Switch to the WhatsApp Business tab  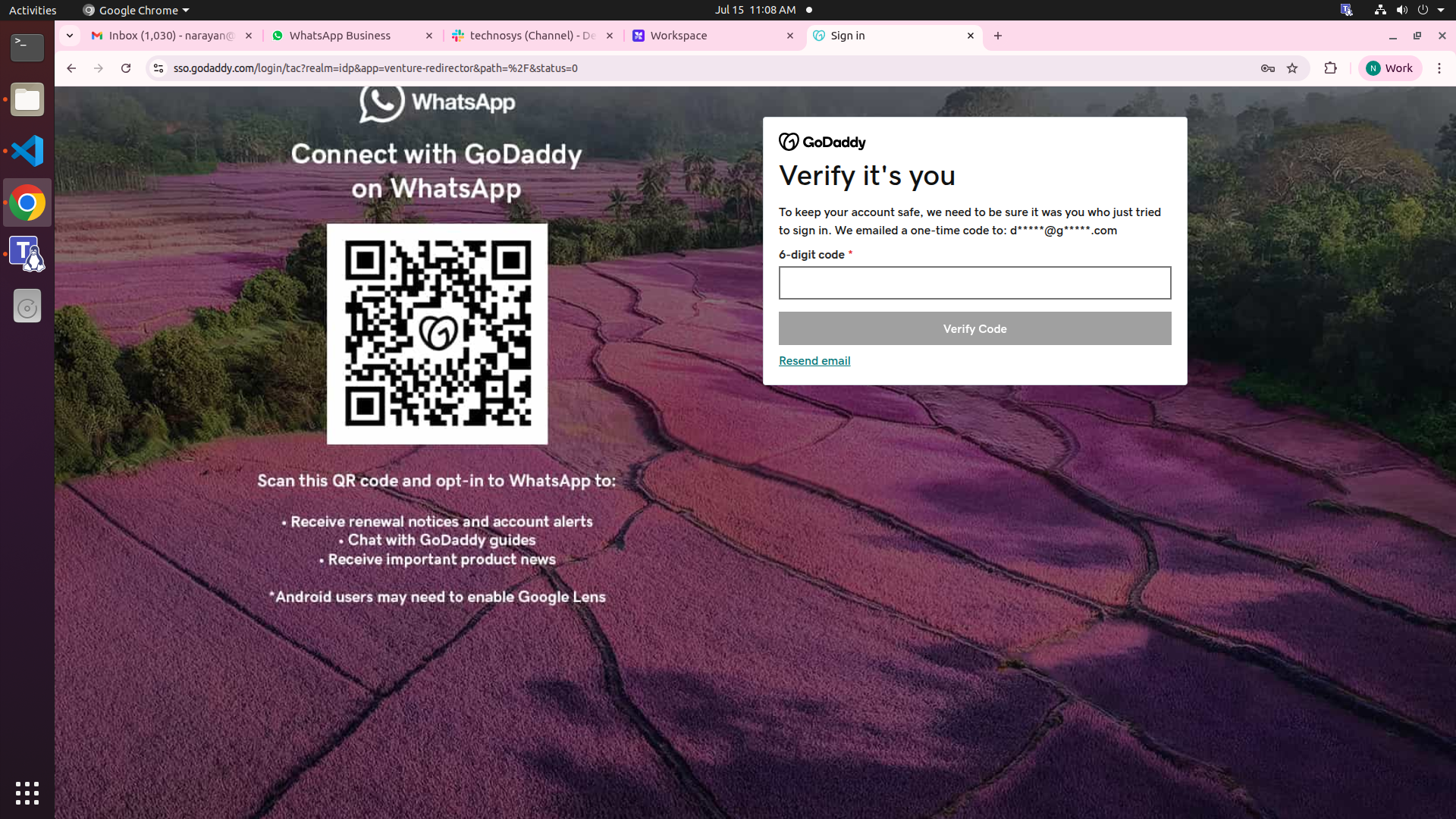coord(340,36)
